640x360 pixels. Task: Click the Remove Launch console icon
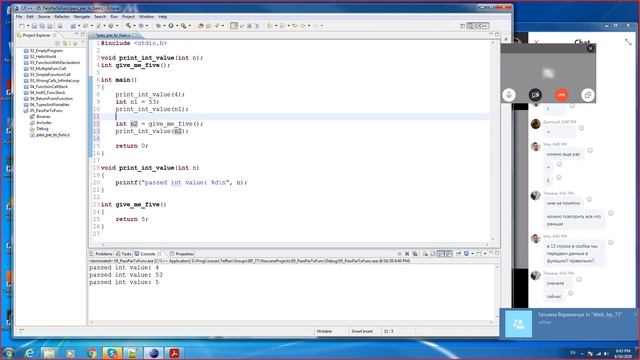[x=407, y=254]
